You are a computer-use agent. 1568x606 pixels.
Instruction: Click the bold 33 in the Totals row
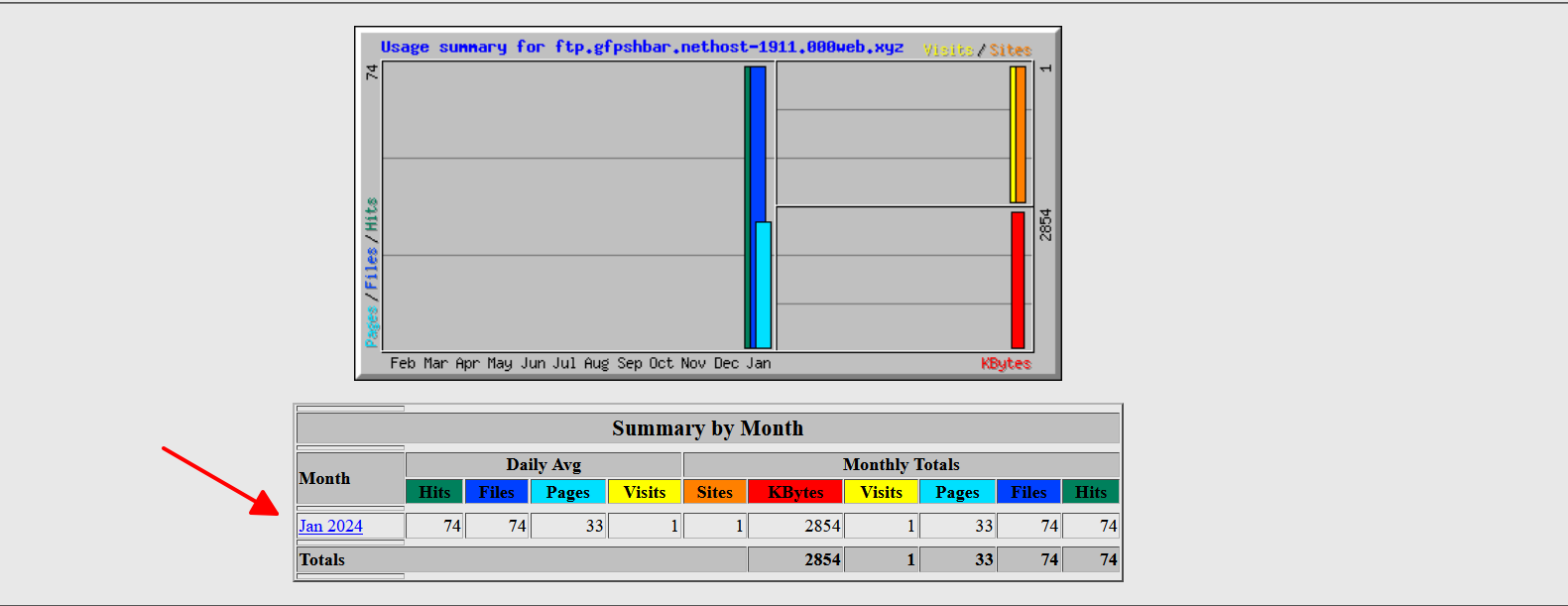click(x=984, y=559)
